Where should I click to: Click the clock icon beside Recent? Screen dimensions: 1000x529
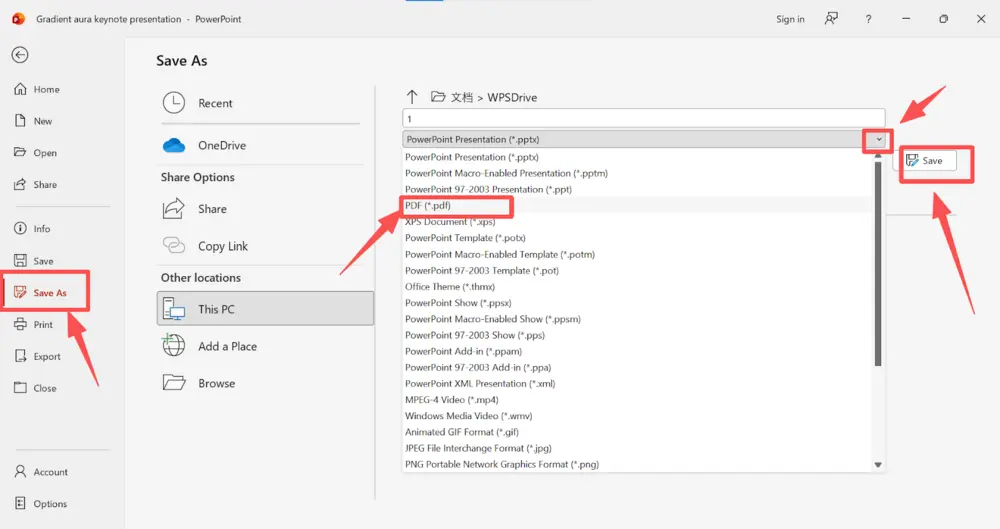173,103
